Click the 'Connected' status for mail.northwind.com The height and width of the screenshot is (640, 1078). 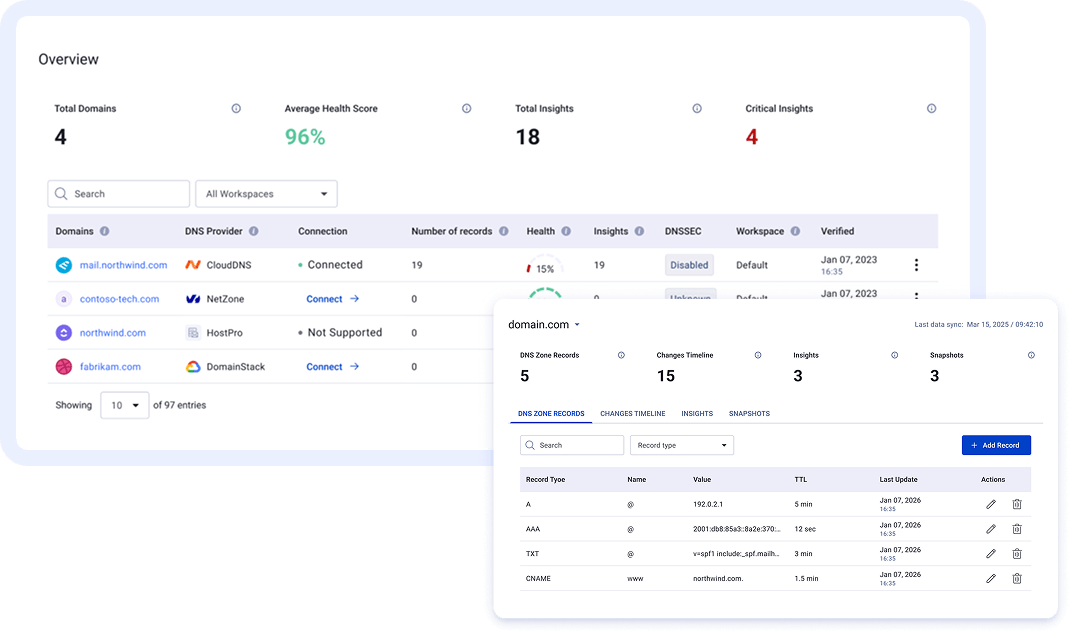point(330,265)
